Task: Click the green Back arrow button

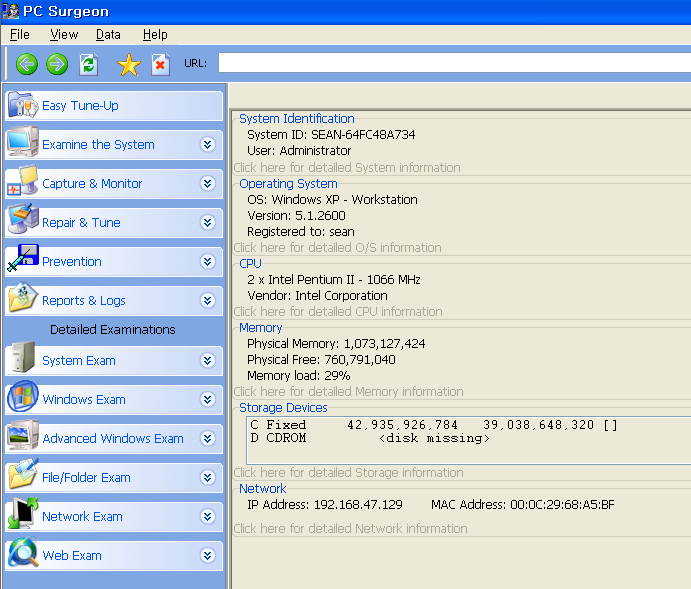Action: pyautogui.click(x=27, y=64)
